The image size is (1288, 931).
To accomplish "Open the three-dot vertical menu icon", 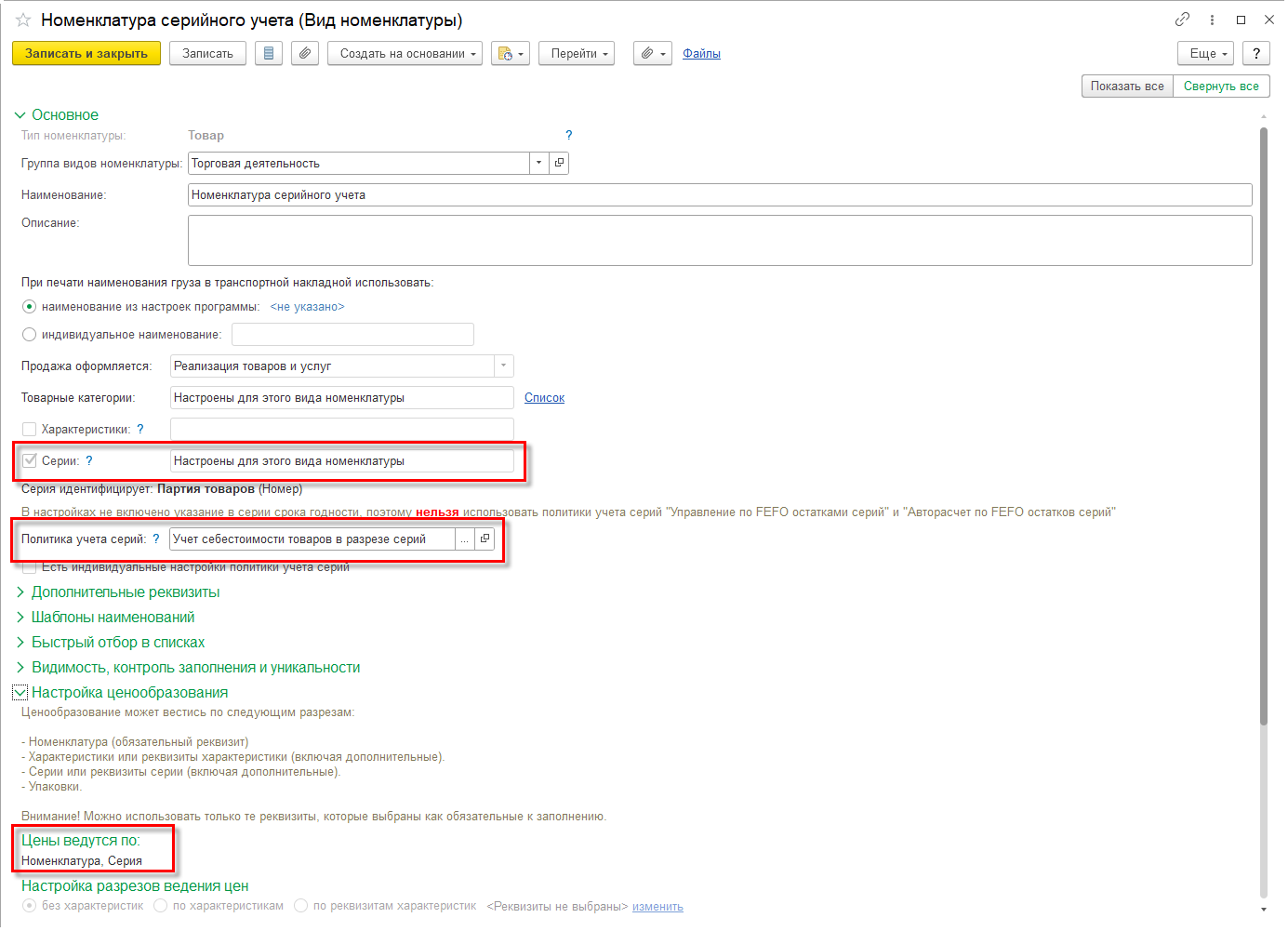I will coord(1212,20).
